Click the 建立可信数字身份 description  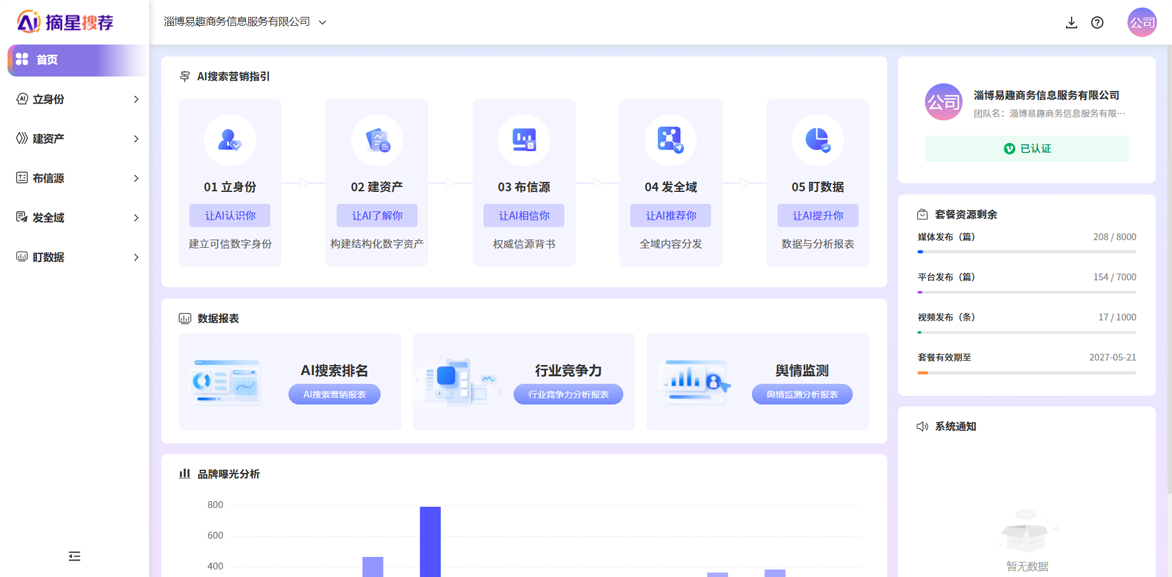pos(229,244)
